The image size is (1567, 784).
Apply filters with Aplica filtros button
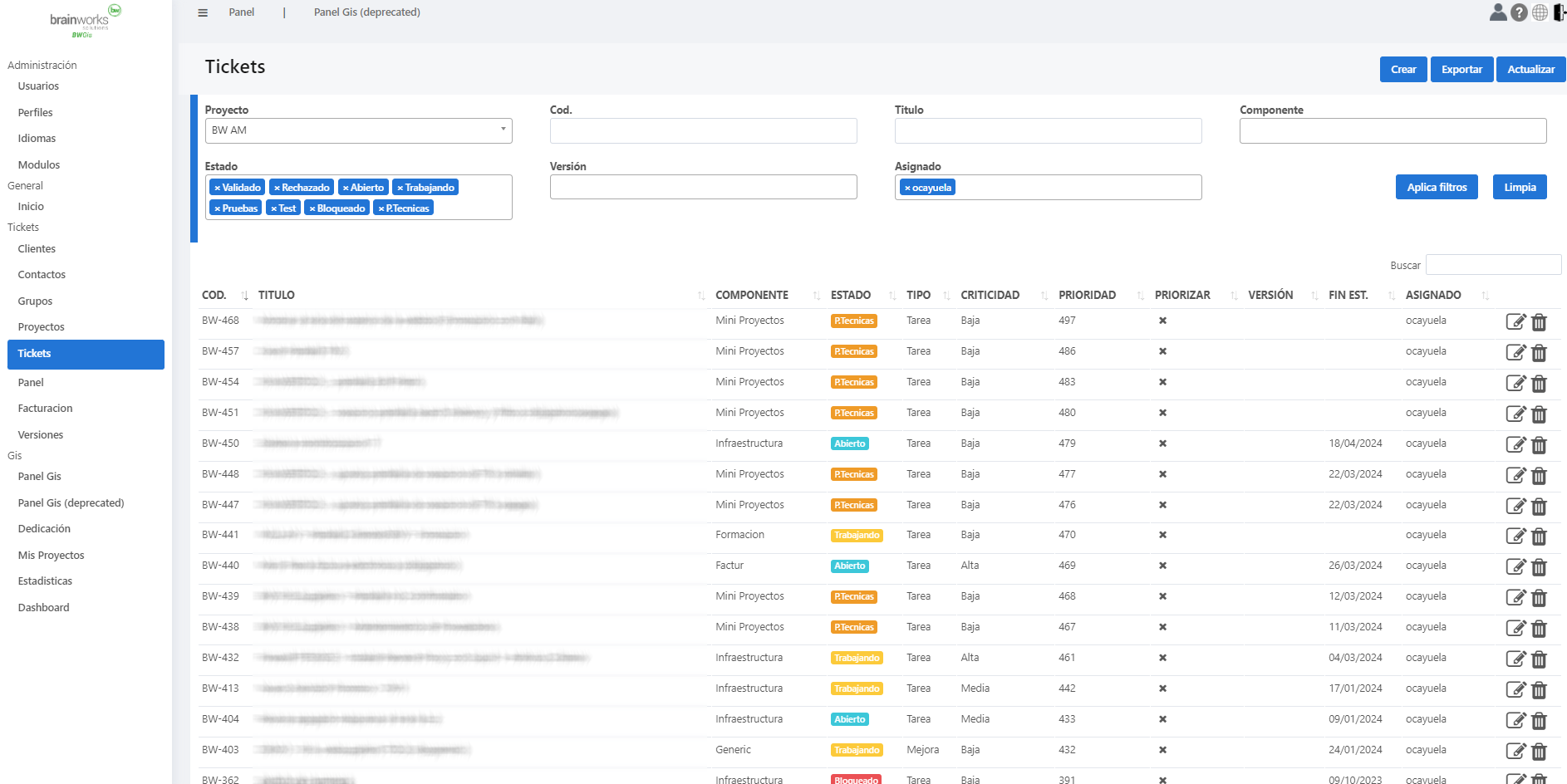point(1437,188)
